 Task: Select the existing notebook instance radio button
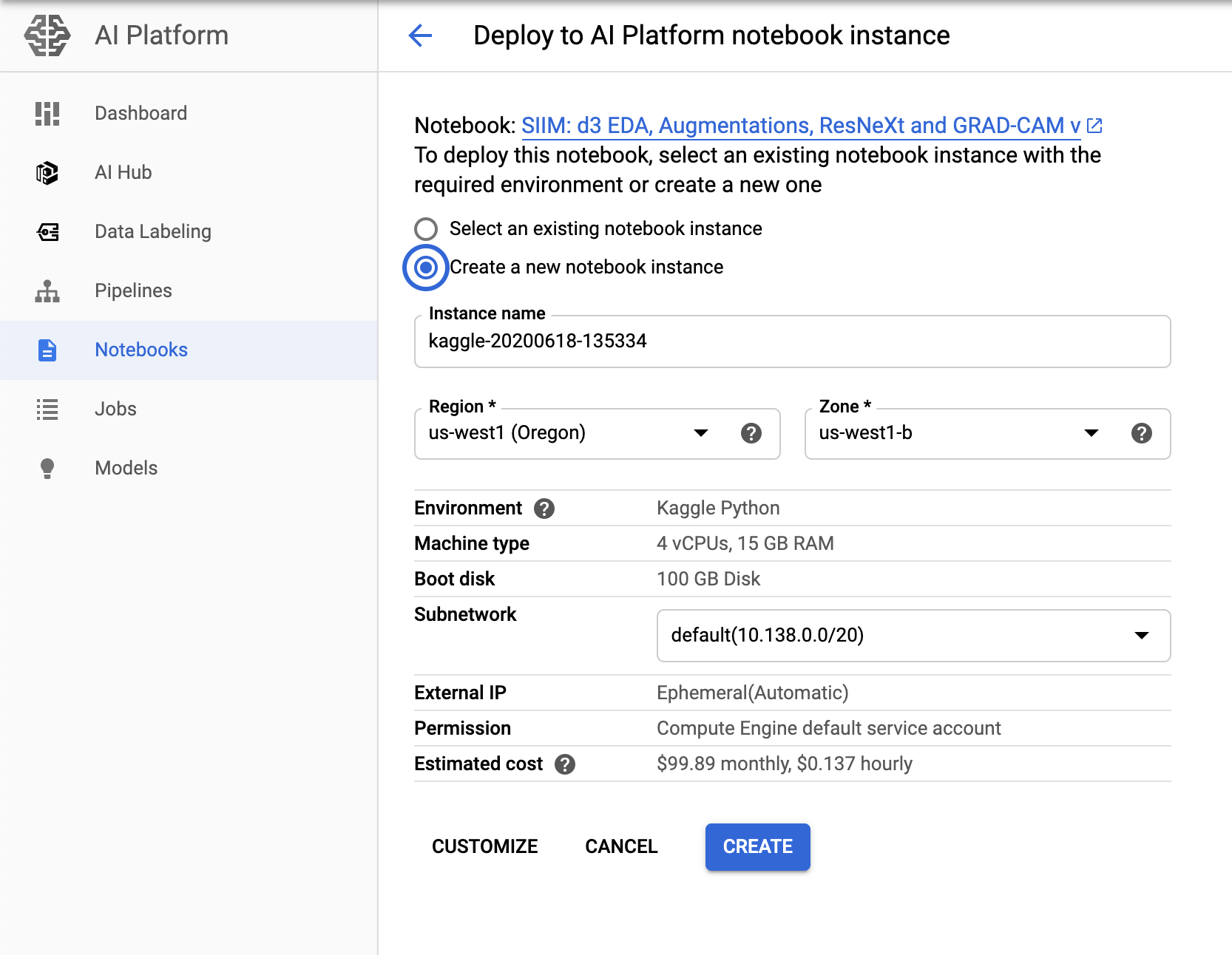(x=426, y=229)
